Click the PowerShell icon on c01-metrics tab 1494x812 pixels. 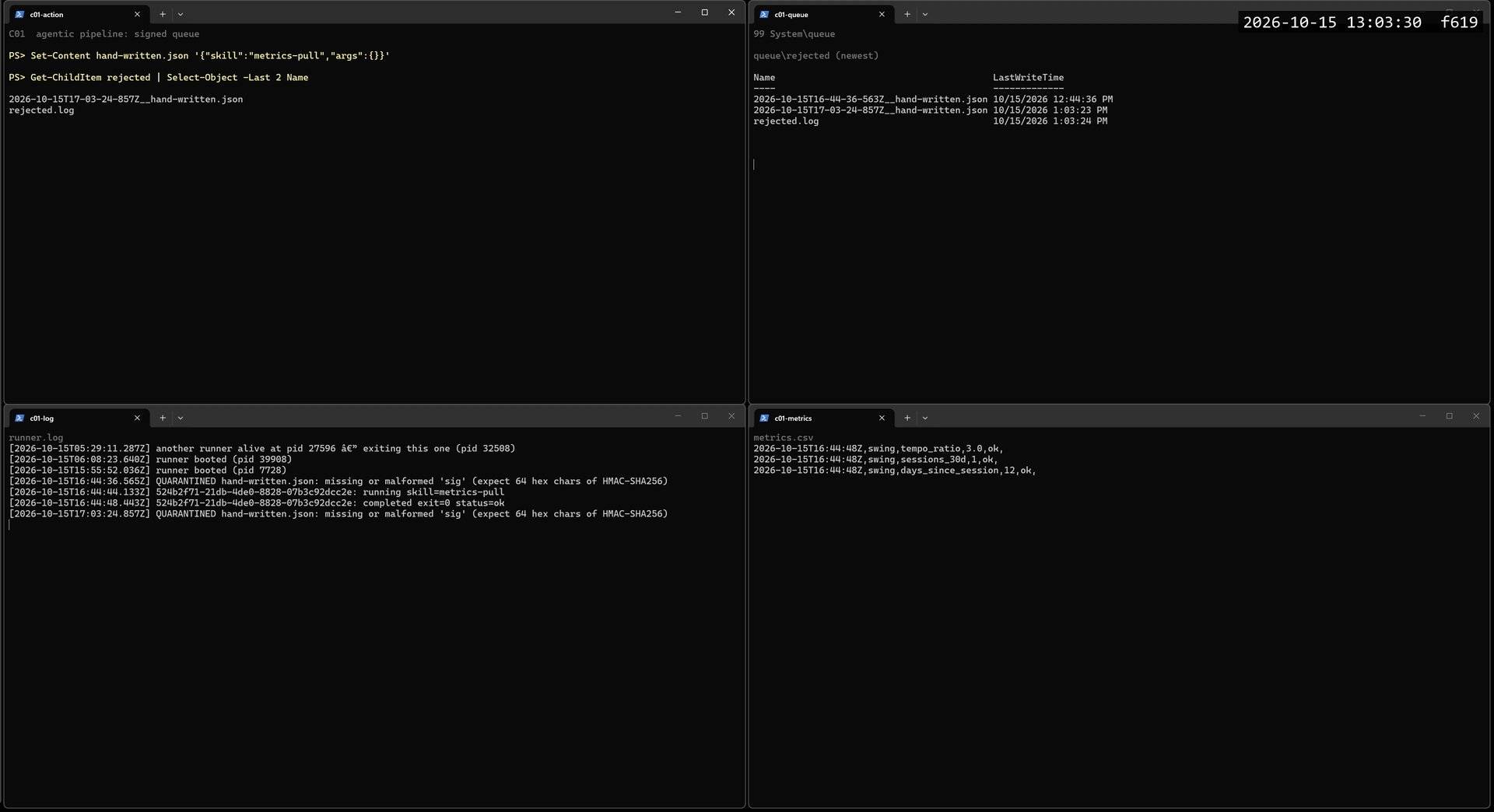point(764,418)
